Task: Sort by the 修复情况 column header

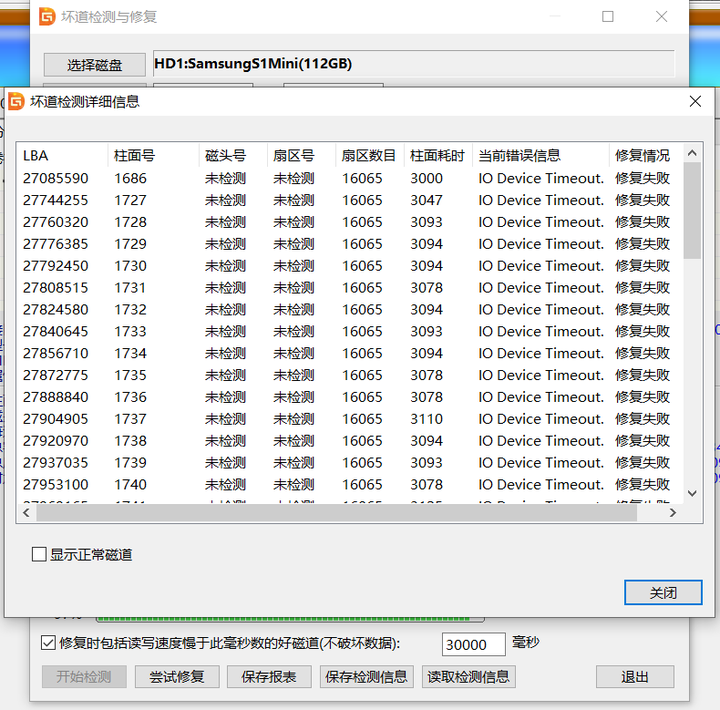Action: (x=646, y=155)
